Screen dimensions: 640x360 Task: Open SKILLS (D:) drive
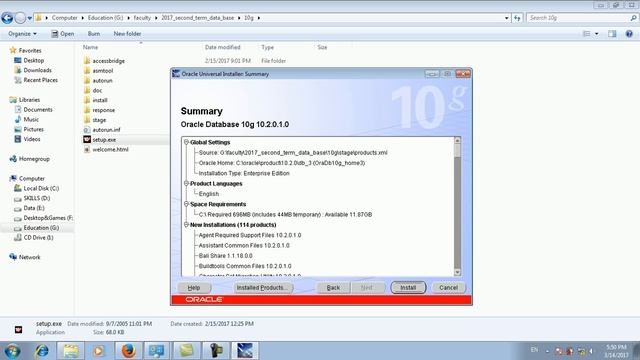coord(32,198)
